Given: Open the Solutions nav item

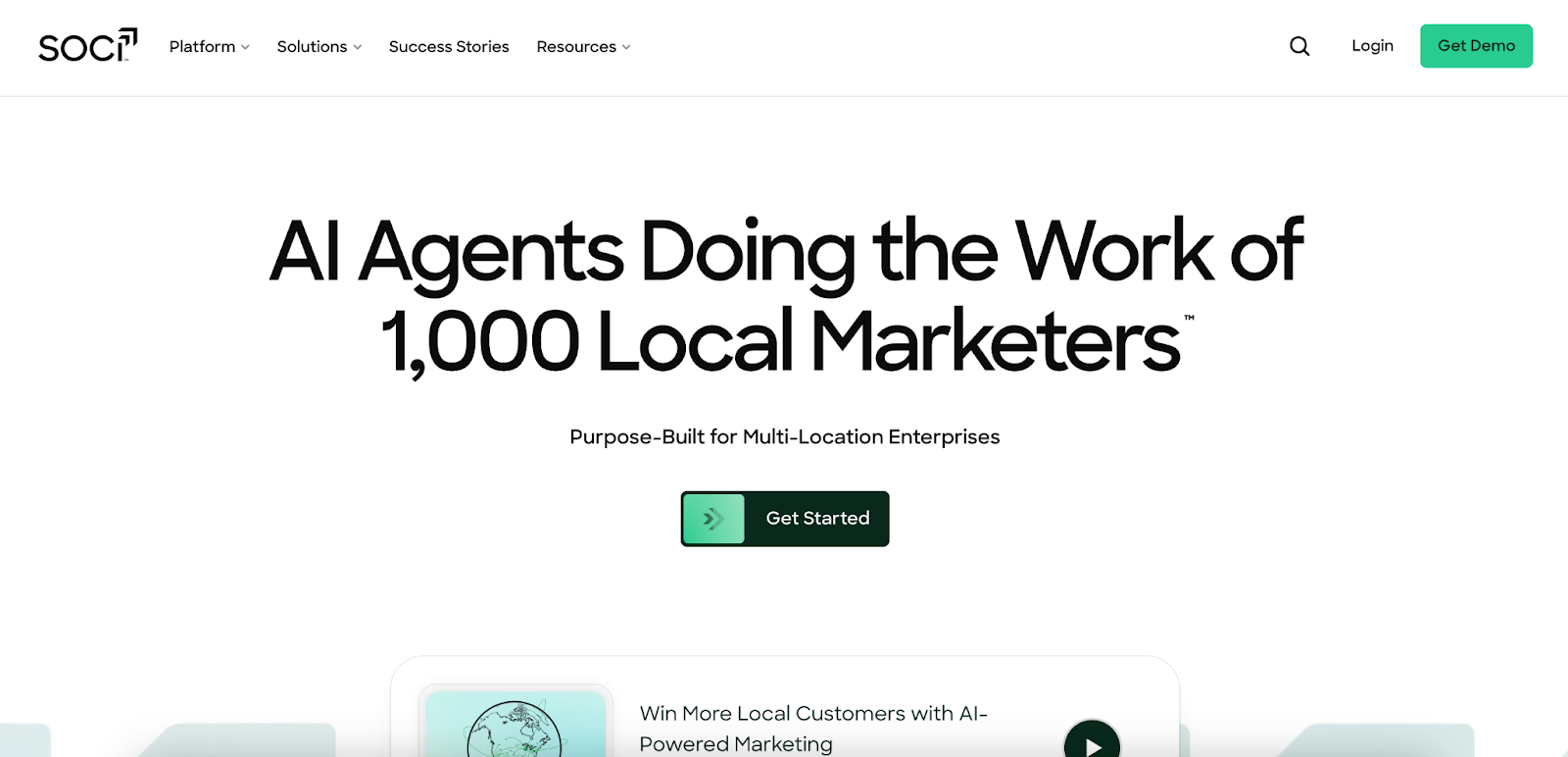Looking at the screenshot, I should point(319,46).
